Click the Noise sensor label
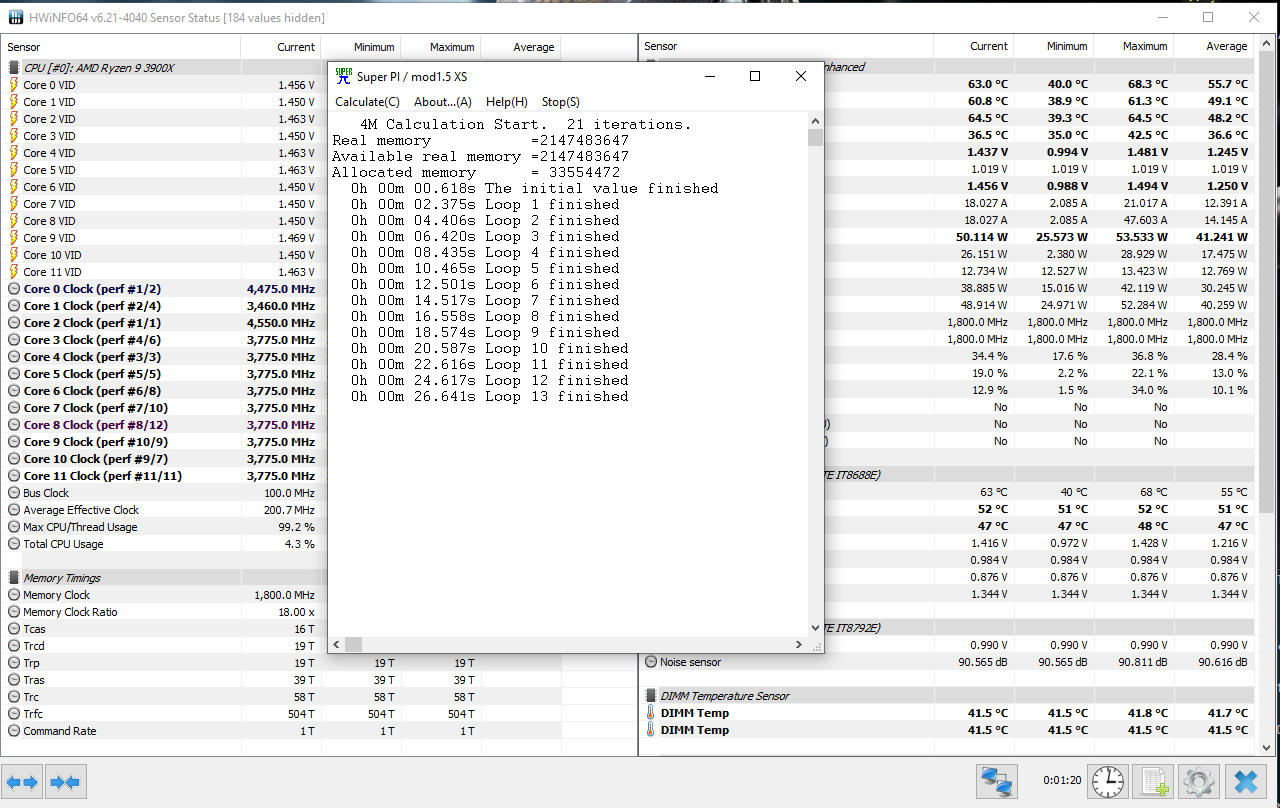The width and height of the screenshot is (1280, 808). click(x=690, y=662)
